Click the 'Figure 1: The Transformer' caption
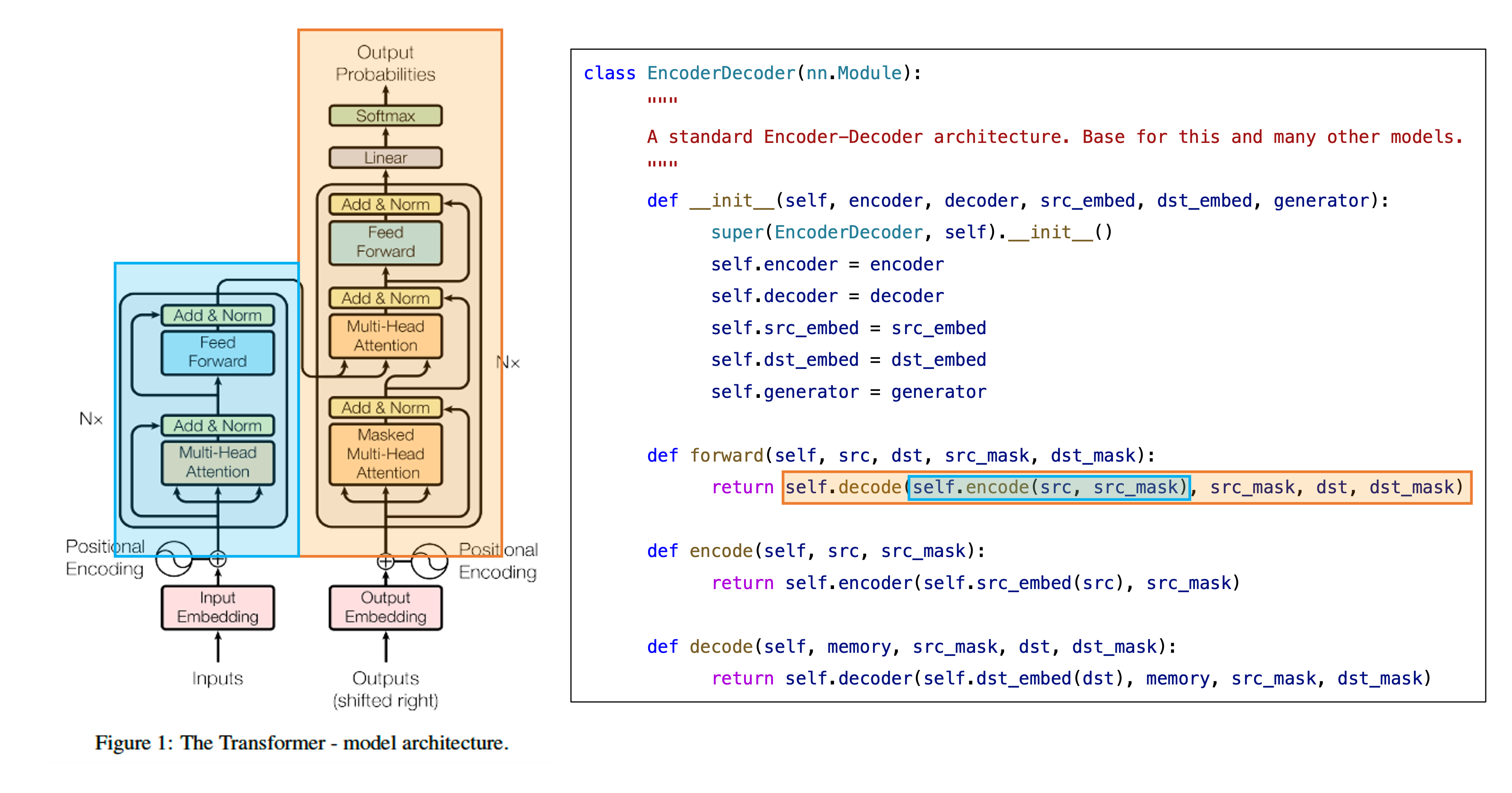 pyautogui.click(x=302, y=742)
